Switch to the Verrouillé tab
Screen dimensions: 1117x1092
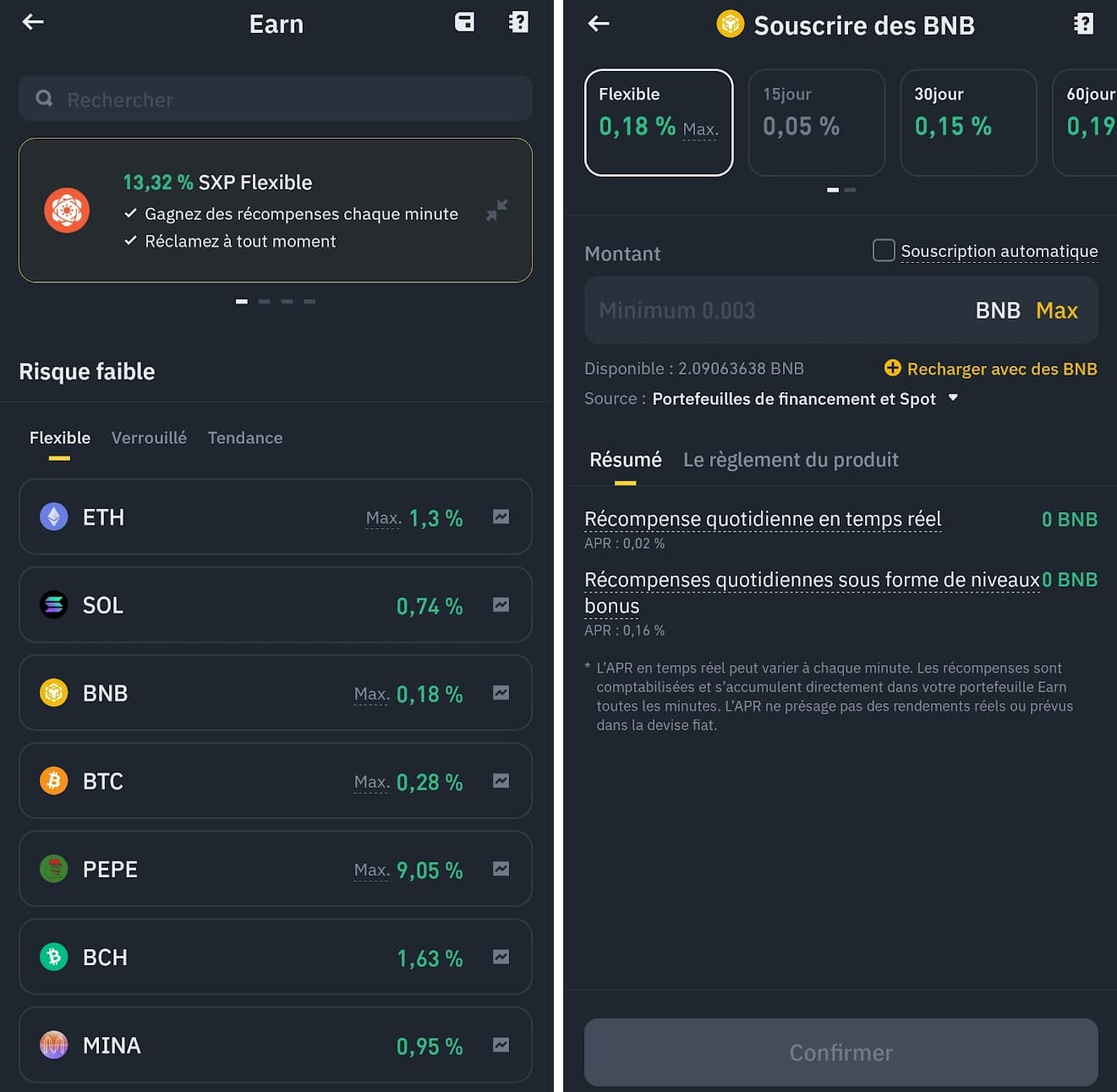pos(149,438)
